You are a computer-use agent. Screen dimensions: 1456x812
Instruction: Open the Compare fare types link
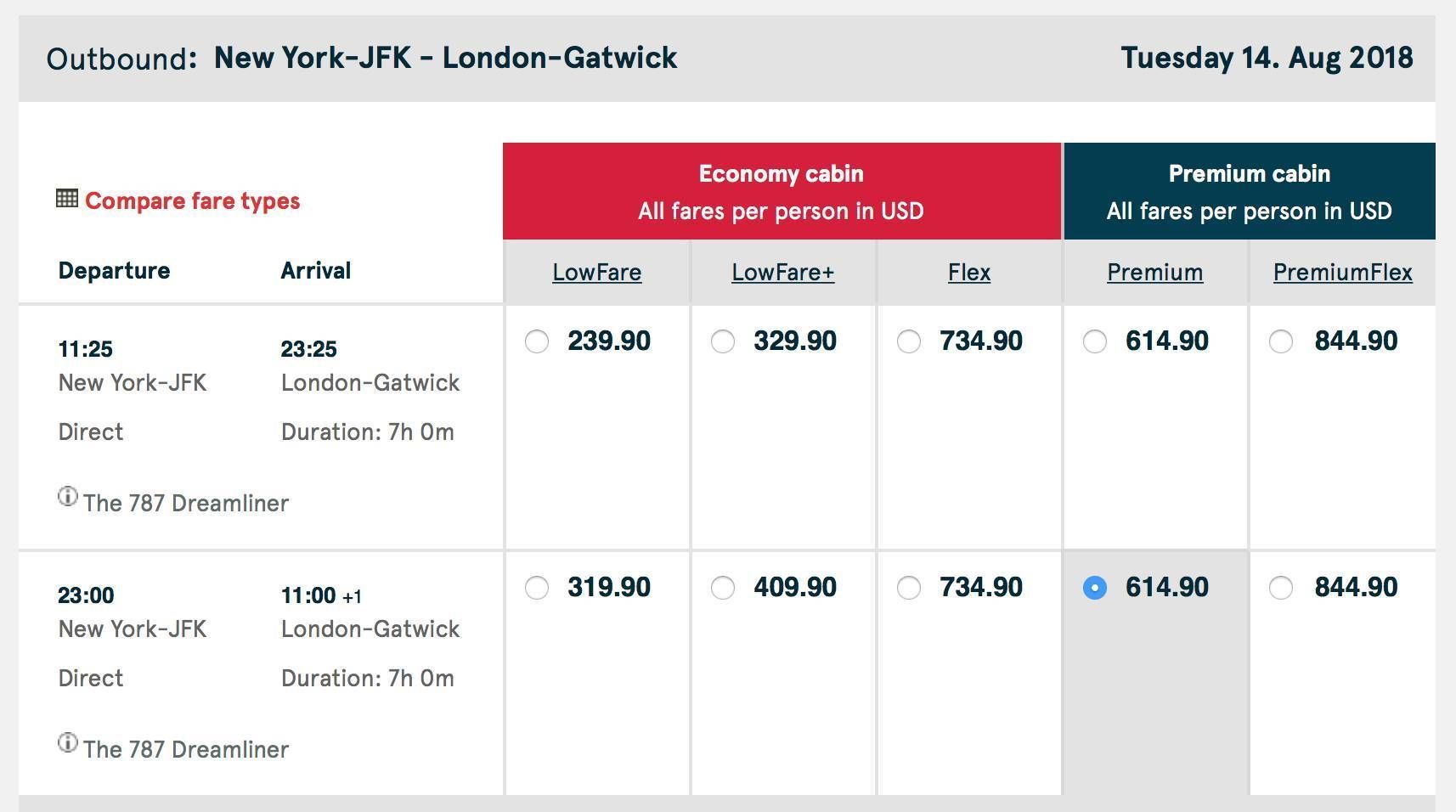coord(192,201)
